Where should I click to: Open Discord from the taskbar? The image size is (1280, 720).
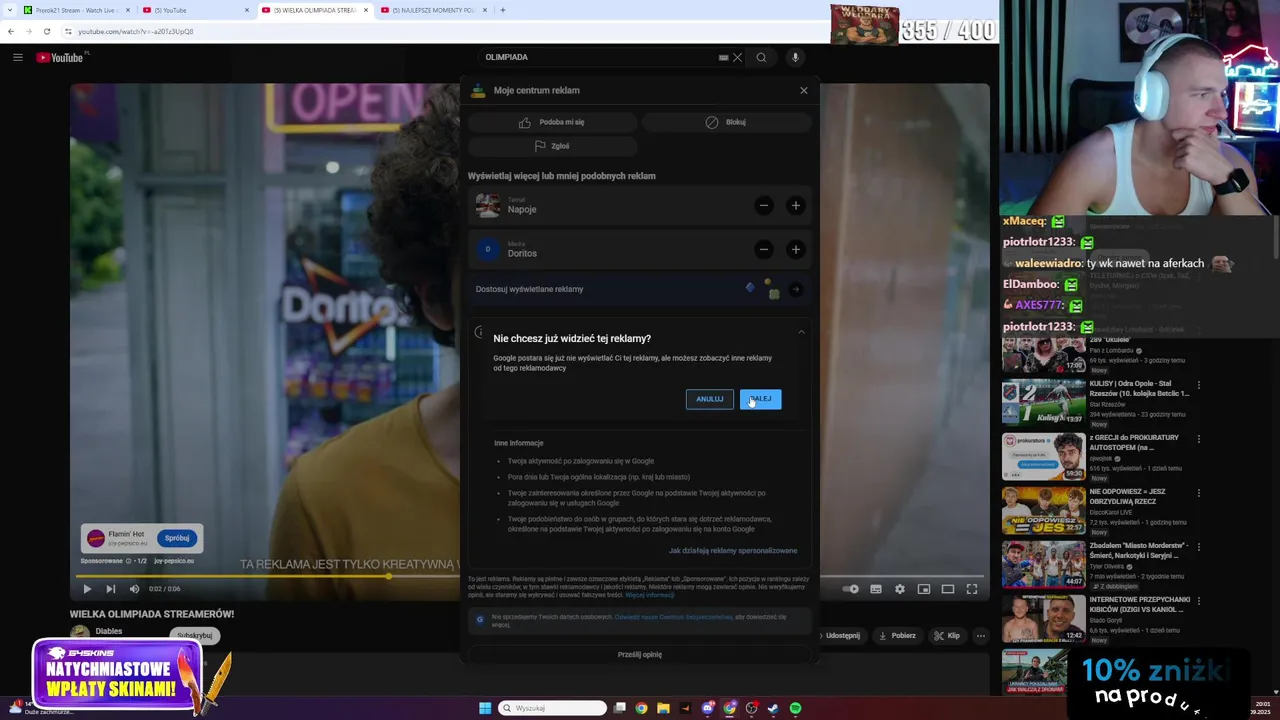707,708
